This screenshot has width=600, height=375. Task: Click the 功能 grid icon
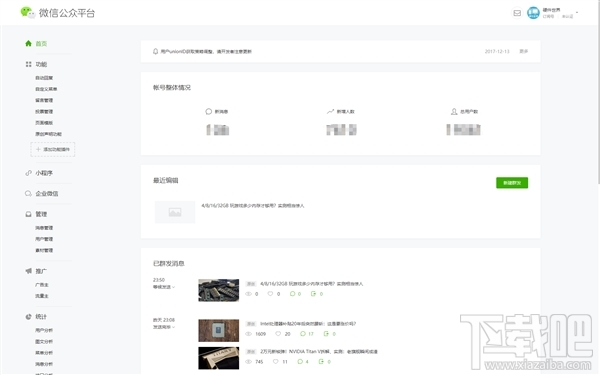(28, 64)
